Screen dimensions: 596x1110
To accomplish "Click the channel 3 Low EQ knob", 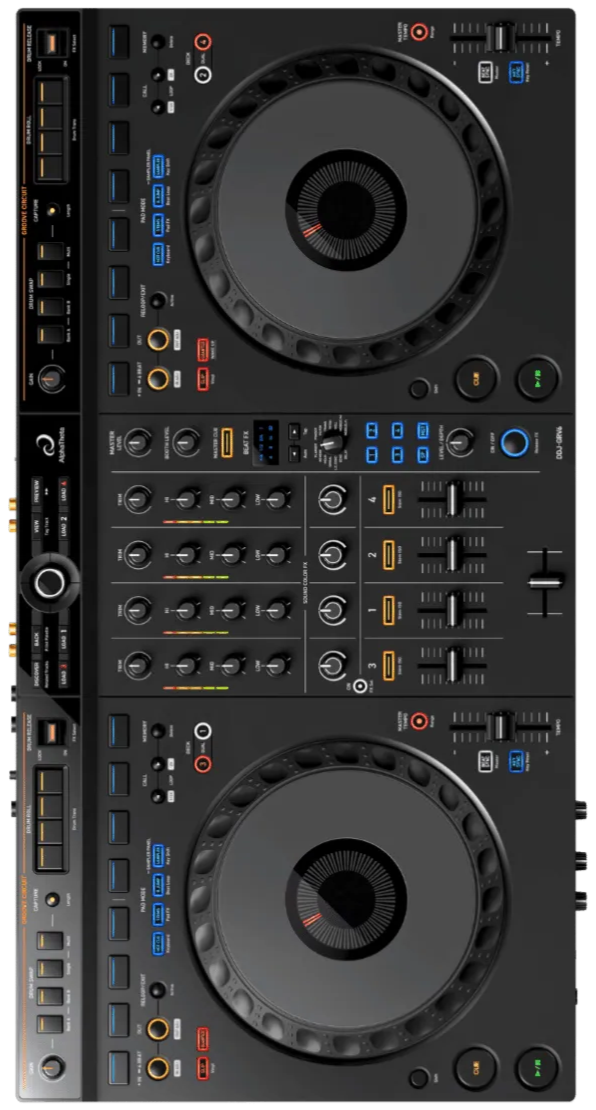I will pos(278,664).
